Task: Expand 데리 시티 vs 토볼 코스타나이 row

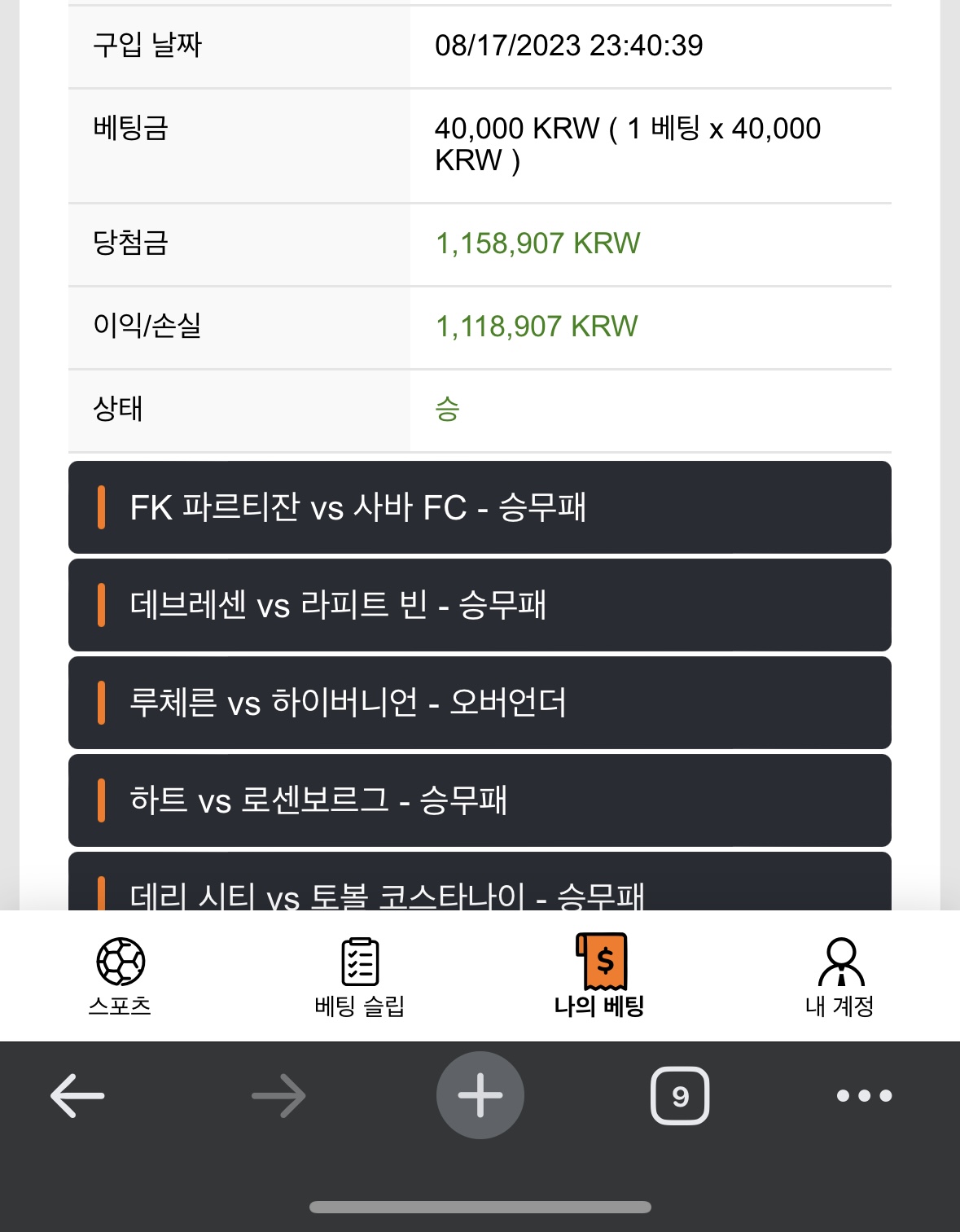Action: tap(480, 882)
